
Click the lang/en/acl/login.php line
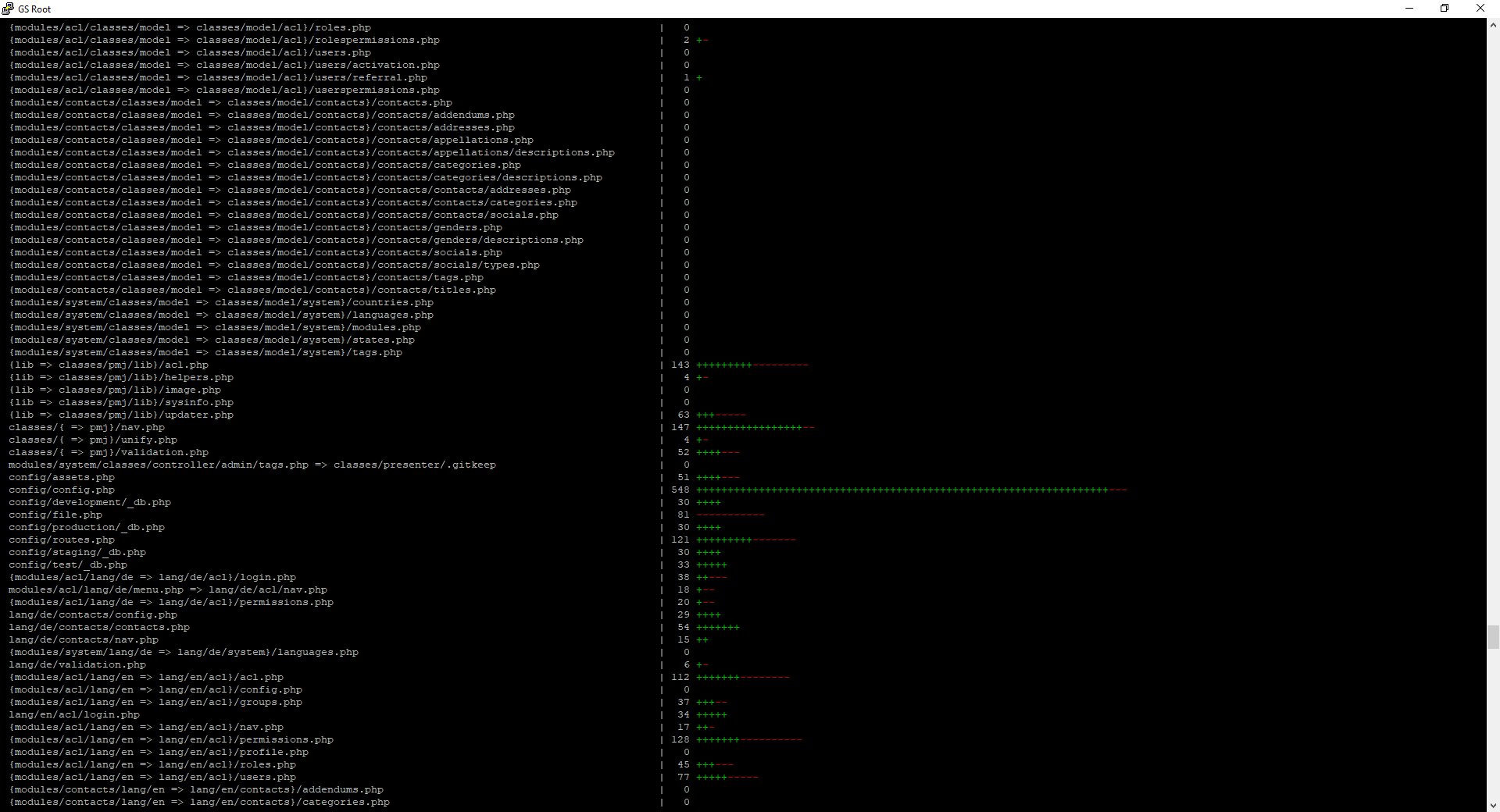(x=74, y=715)
